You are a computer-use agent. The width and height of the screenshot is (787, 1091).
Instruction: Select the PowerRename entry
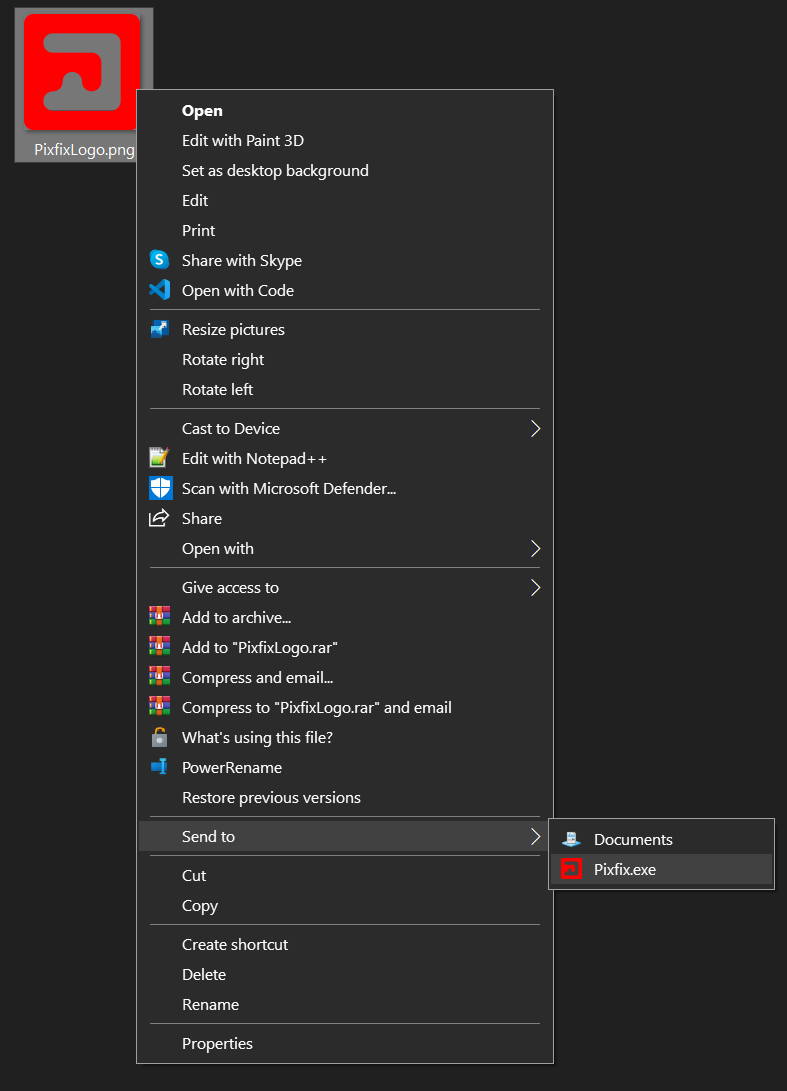tap(345, 767)
